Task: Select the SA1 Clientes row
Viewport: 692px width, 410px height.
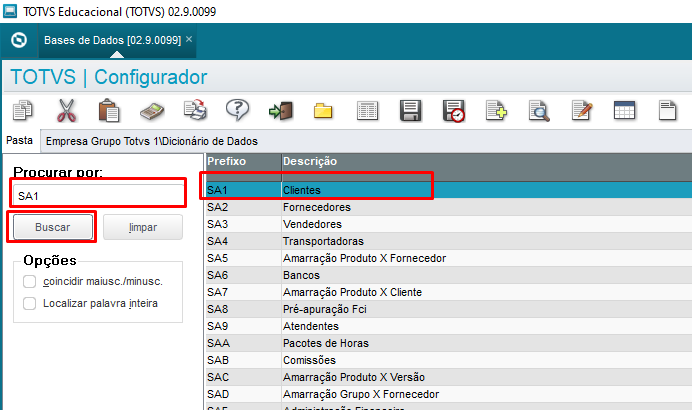Action: [x=449, y=190]
